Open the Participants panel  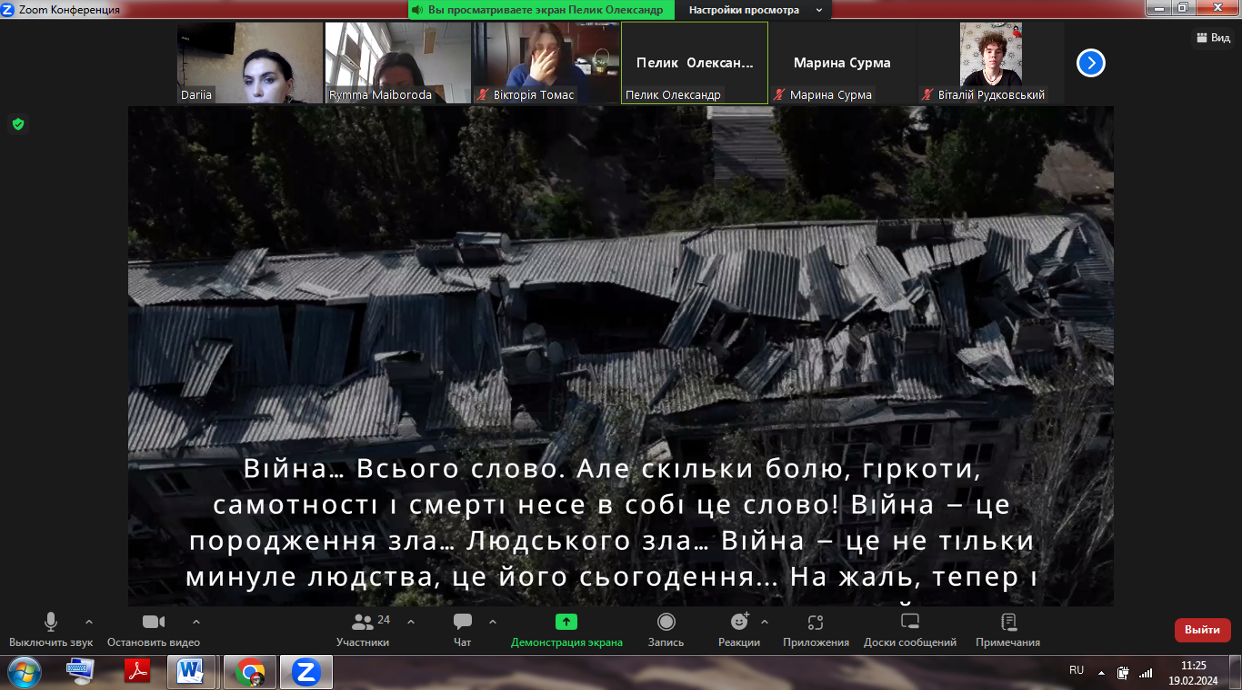[362, 629]
